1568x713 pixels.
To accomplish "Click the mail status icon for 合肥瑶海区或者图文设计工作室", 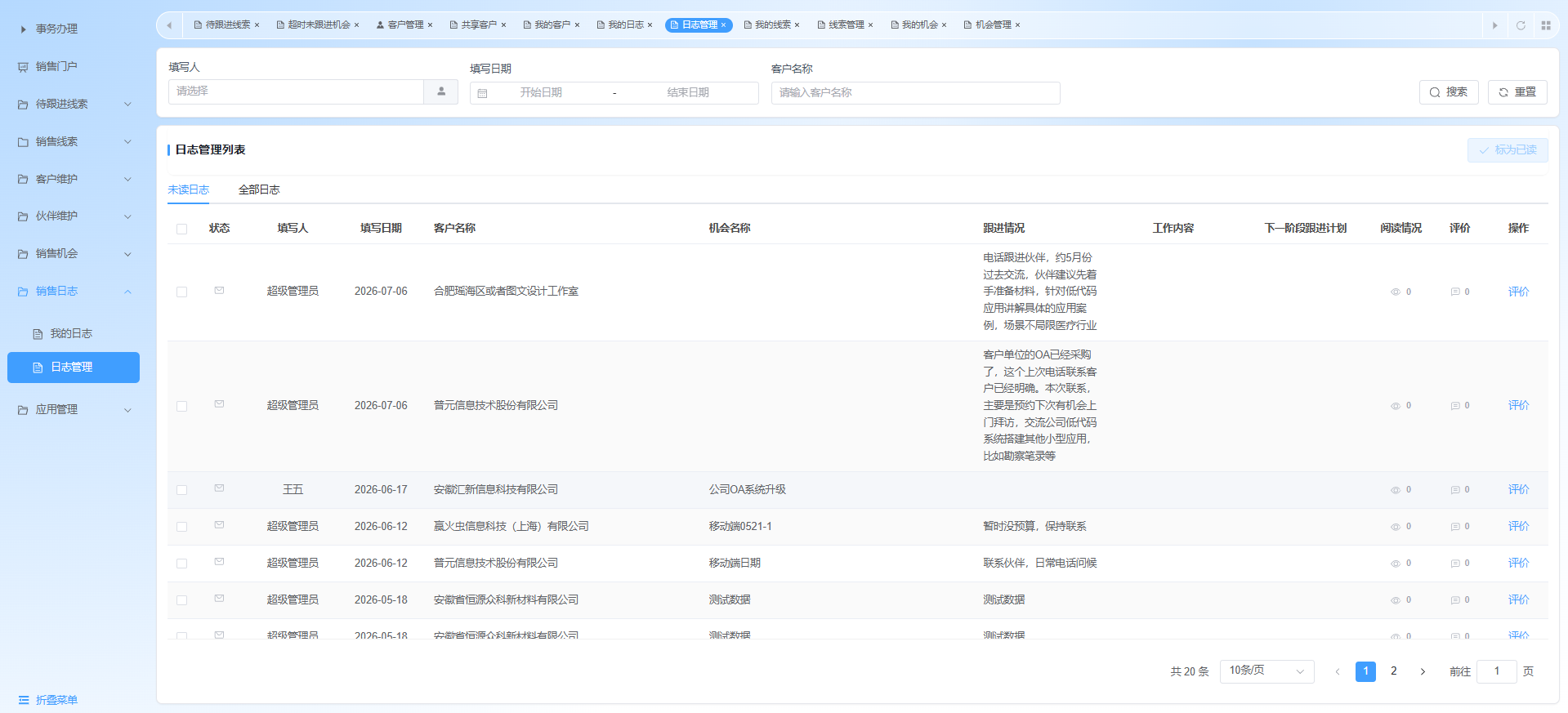I will click(219, 290).
